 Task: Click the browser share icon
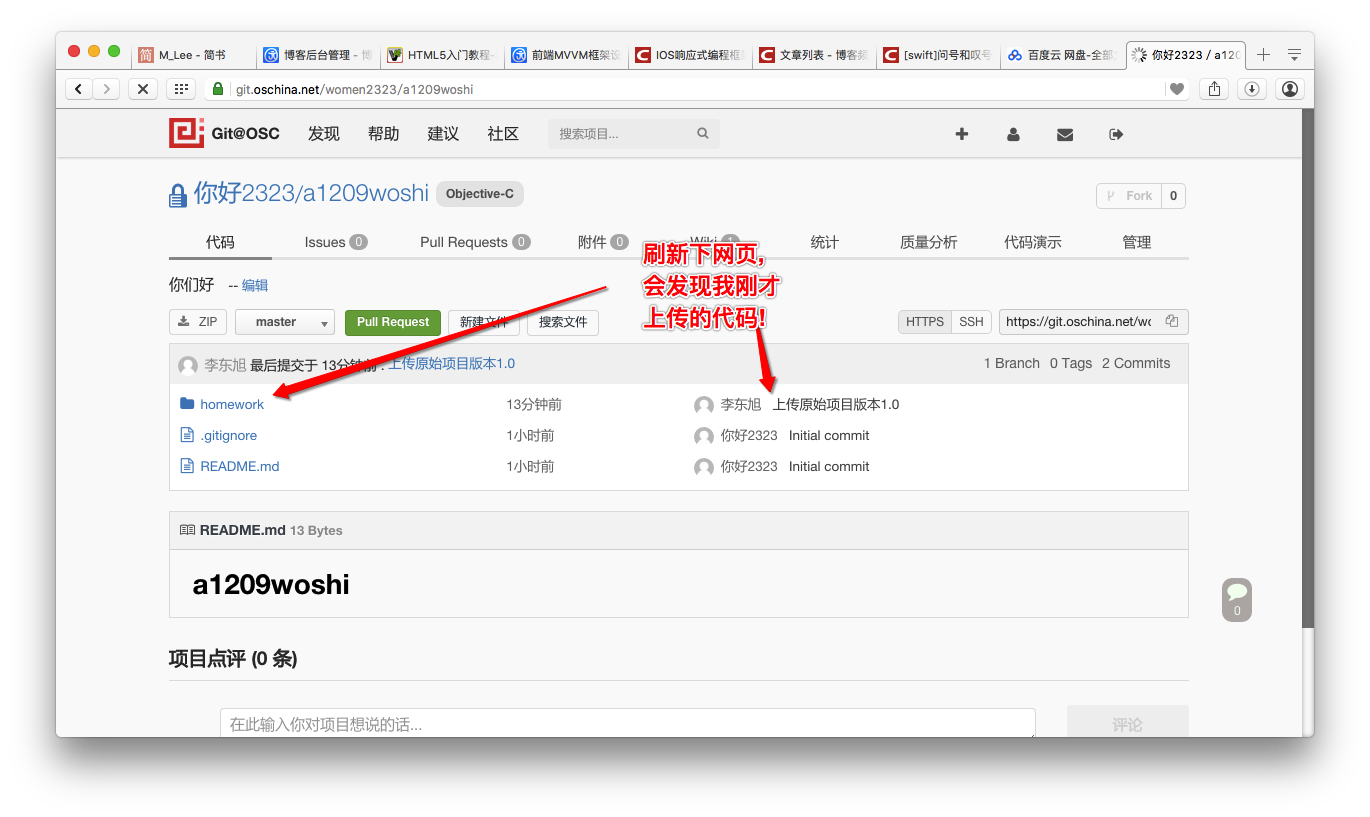tap(1214, 89)
